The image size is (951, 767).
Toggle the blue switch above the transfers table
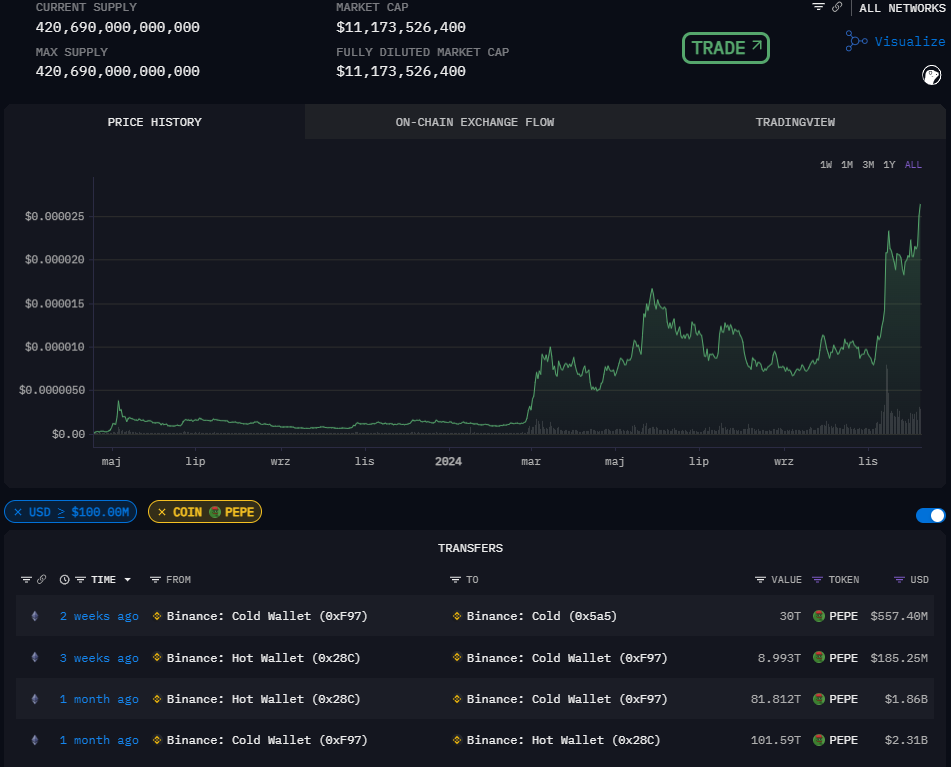tap(930, 515)
